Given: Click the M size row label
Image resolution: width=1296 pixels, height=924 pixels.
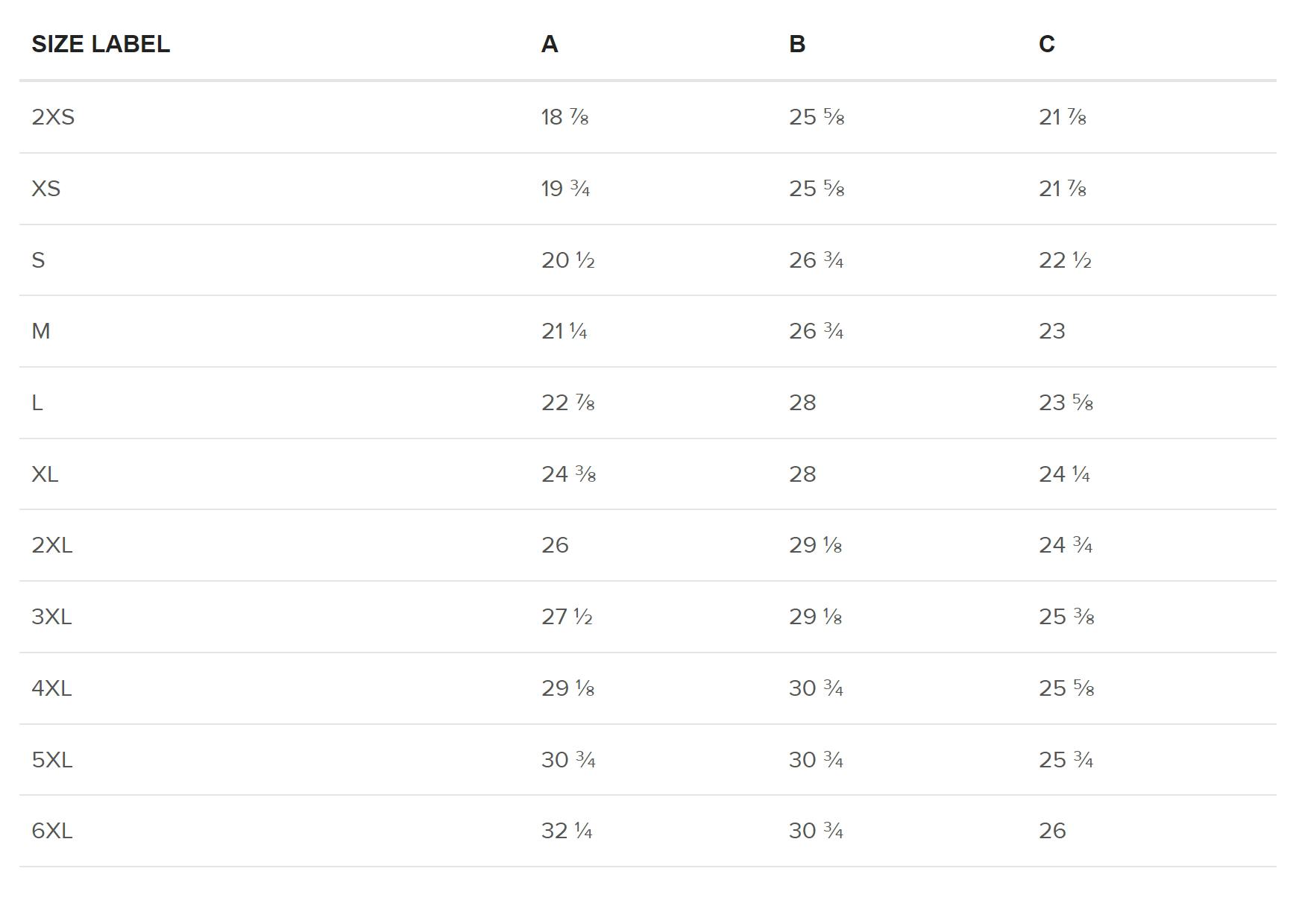Looking at the screenshot, I should pyautogui.click(x=41, y=331).
